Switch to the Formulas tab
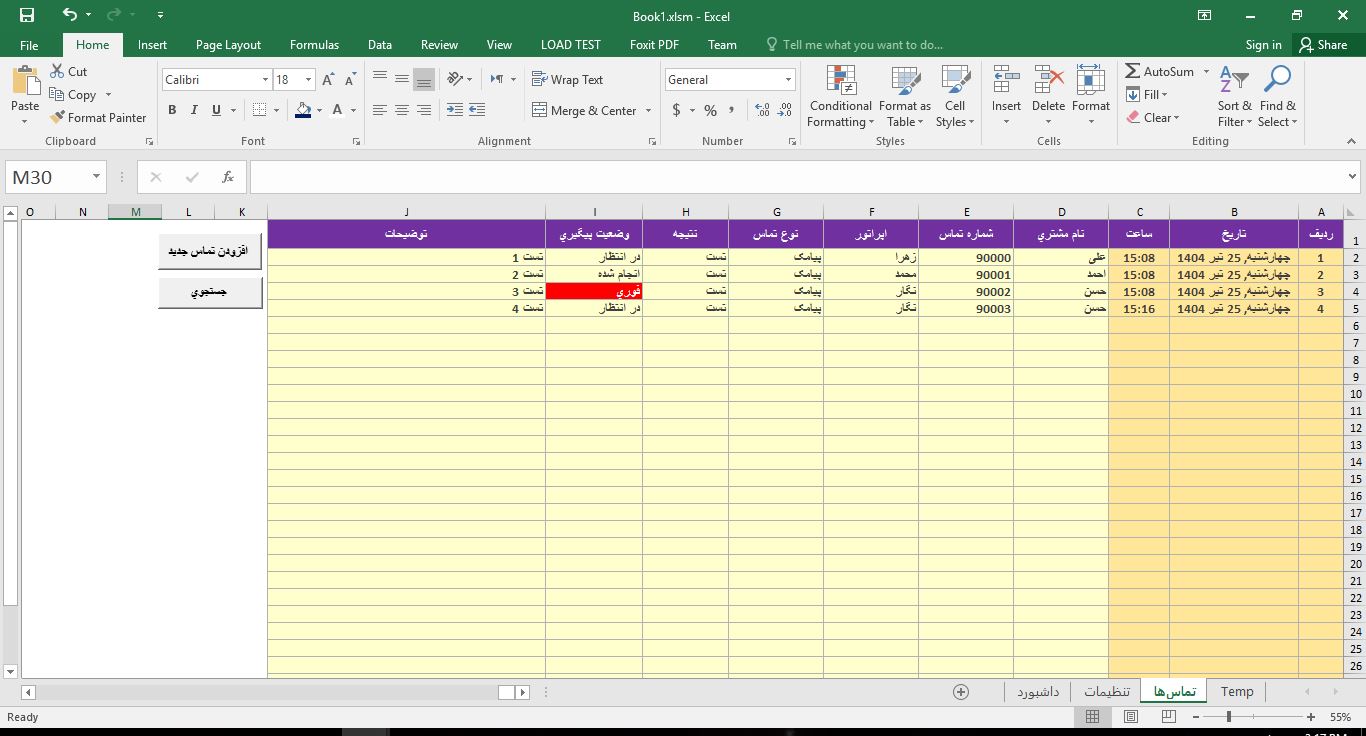This screenshot has height=736, width=1366. [314, 45]
